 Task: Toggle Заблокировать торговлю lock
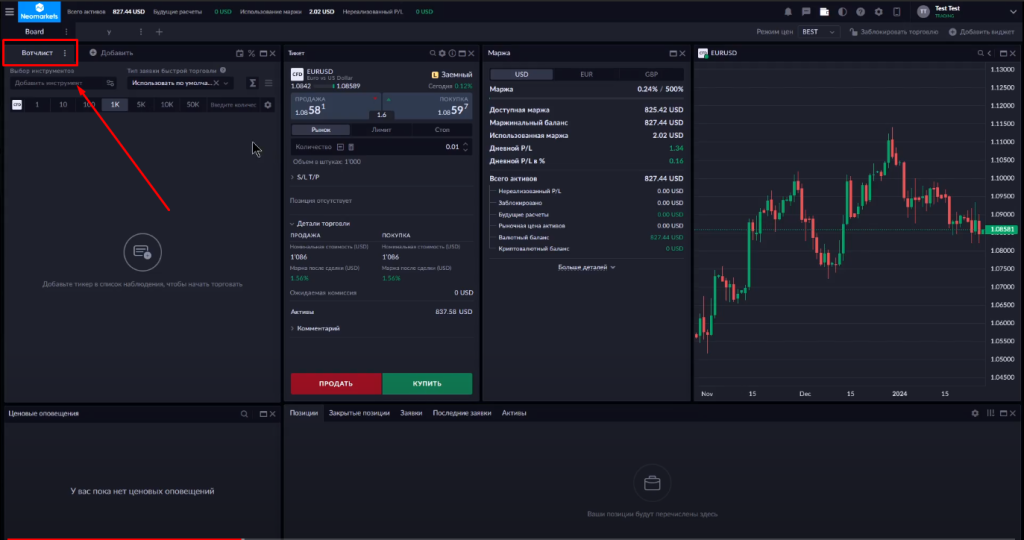(893, 31)
